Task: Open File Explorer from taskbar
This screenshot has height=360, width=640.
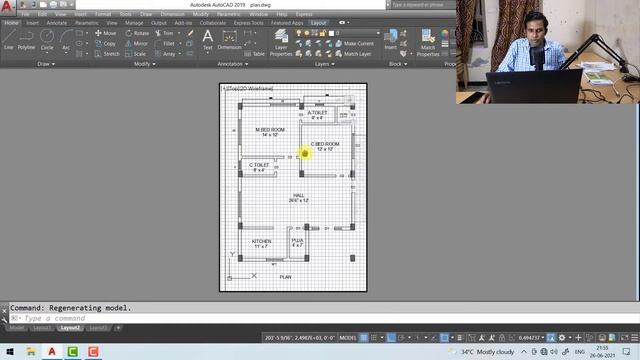Action: click(31, 351)
